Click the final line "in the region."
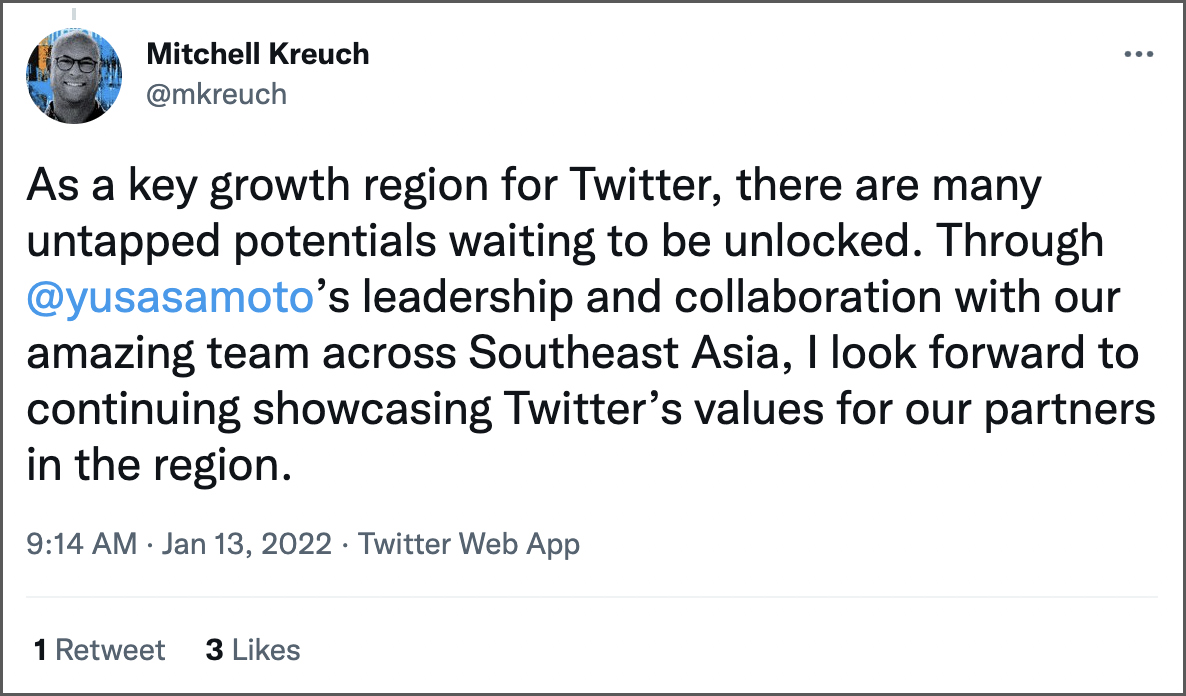The height and width of the screenshot is (696, 1186). tap(159, 467)
